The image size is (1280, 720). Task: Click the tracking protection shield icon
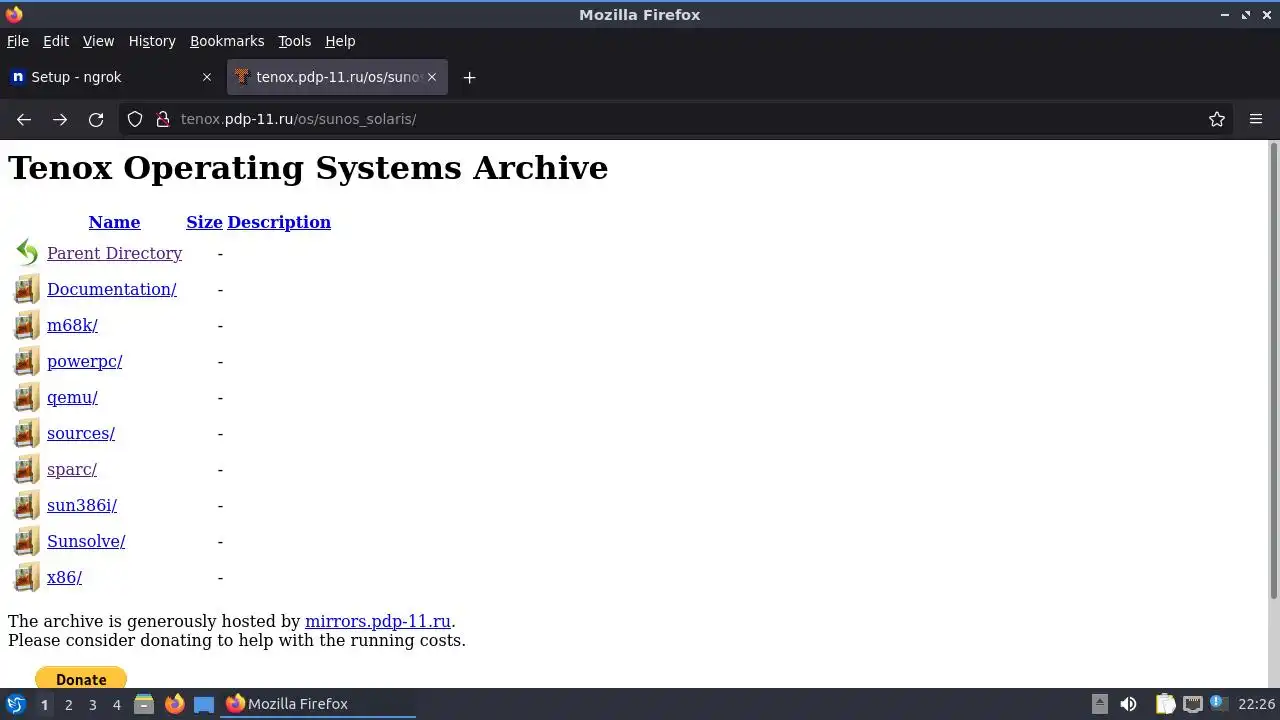(135, 119)
